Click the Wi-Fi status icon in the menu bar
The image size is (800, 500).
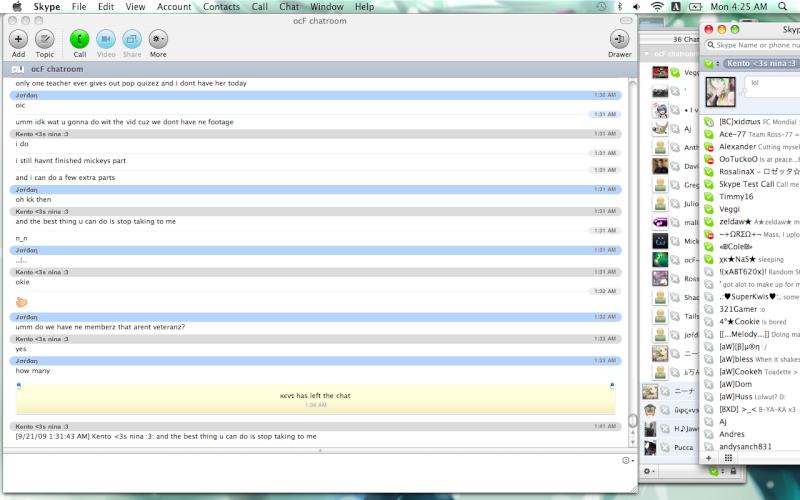[x=657, y=7]
